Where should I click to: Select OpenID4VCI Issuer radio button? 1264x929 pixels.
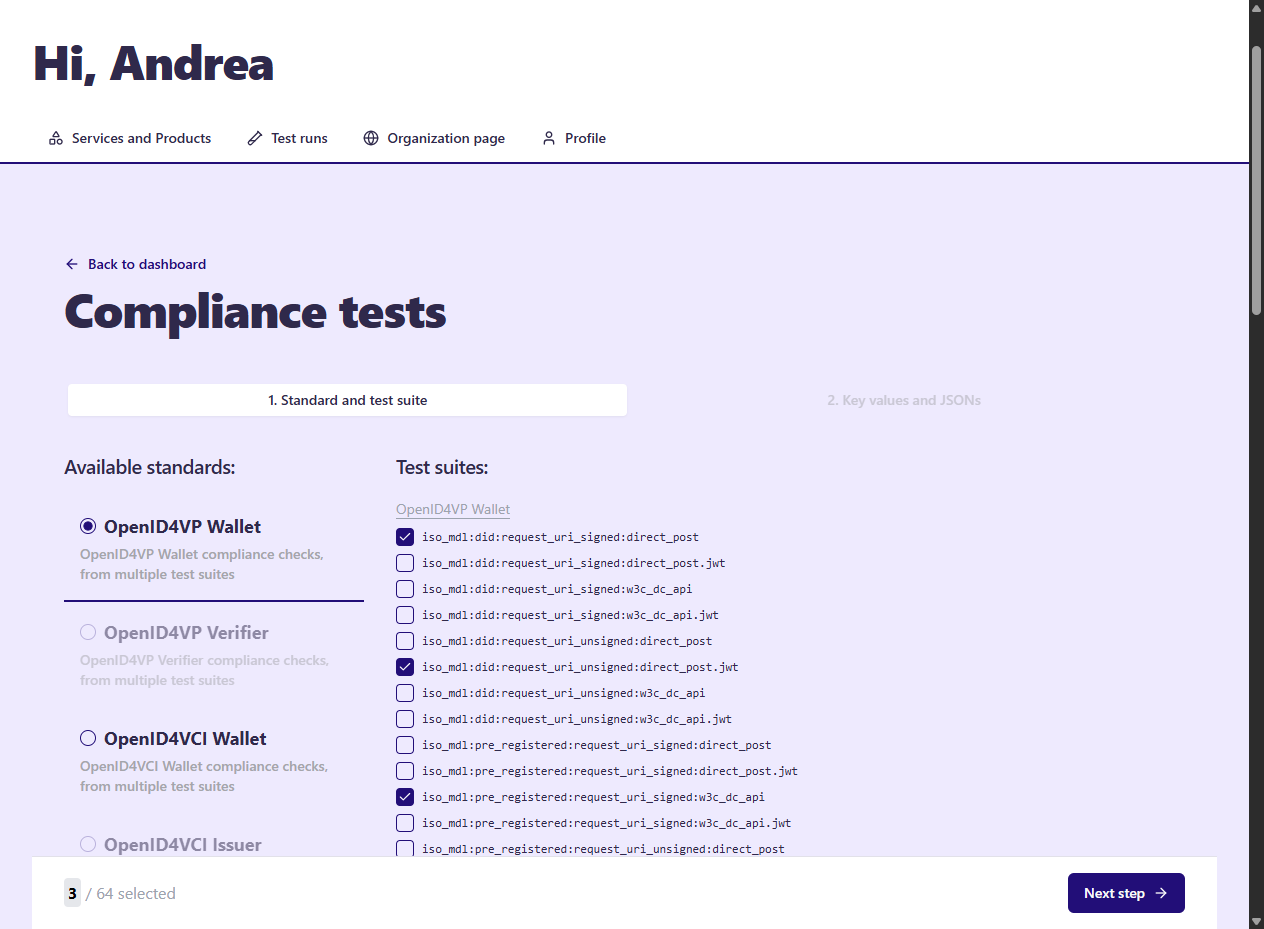88,844
